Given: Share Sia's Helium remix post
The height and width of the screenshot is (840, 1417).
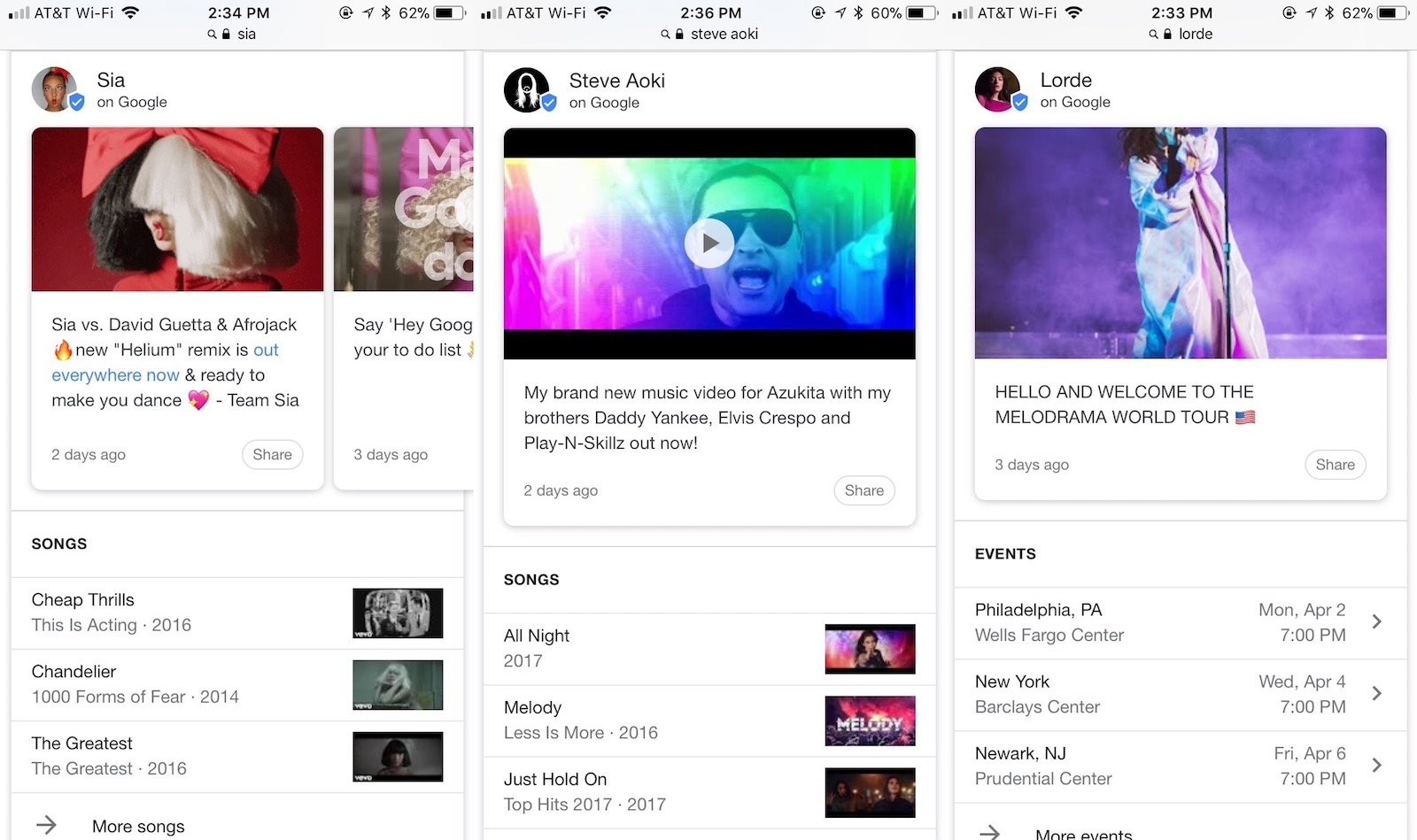Looking at the screenshot, I should click(x=272, y=455).
